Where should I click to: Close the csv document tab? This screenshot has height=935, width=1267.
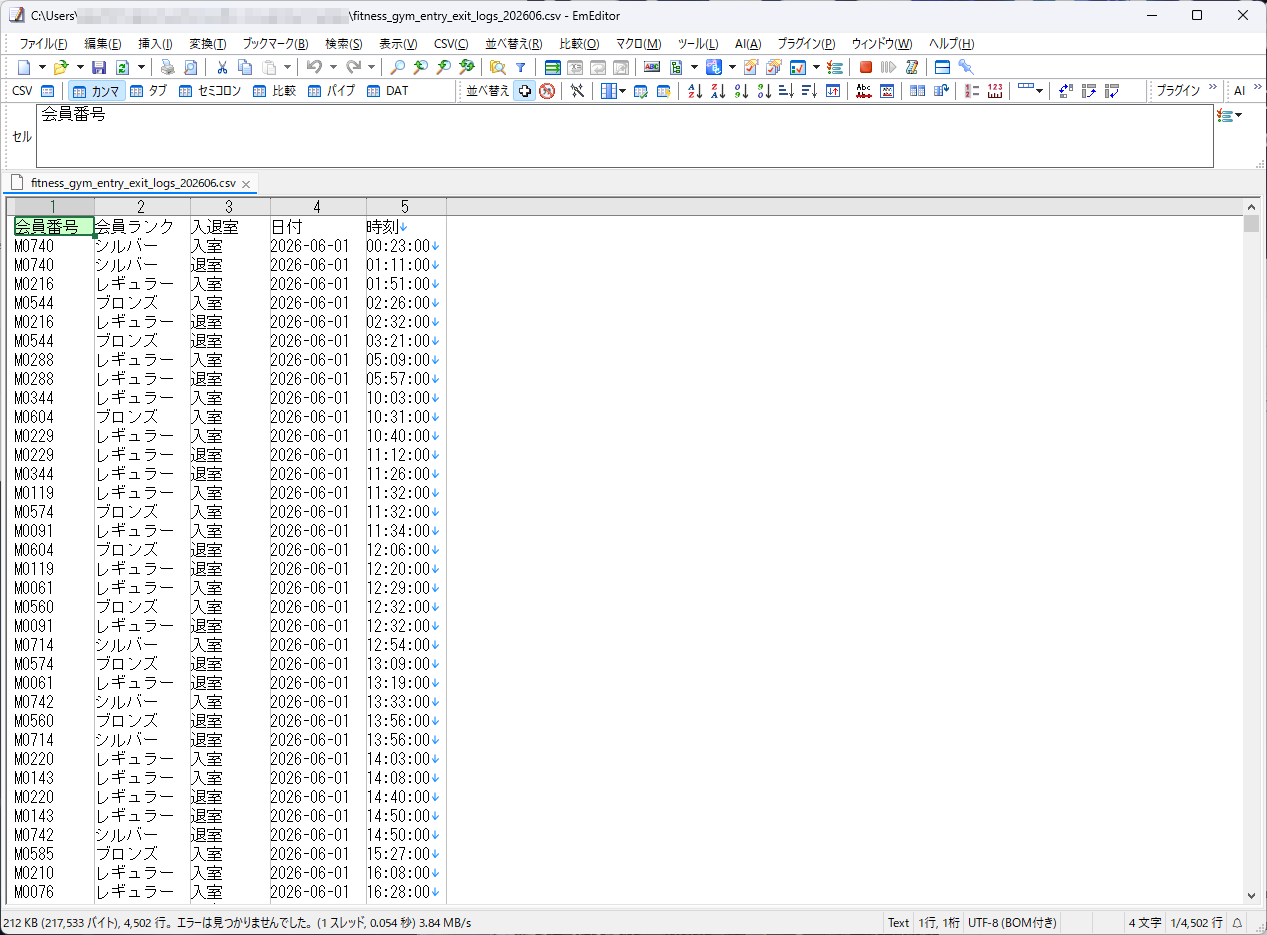click(246, 185)
